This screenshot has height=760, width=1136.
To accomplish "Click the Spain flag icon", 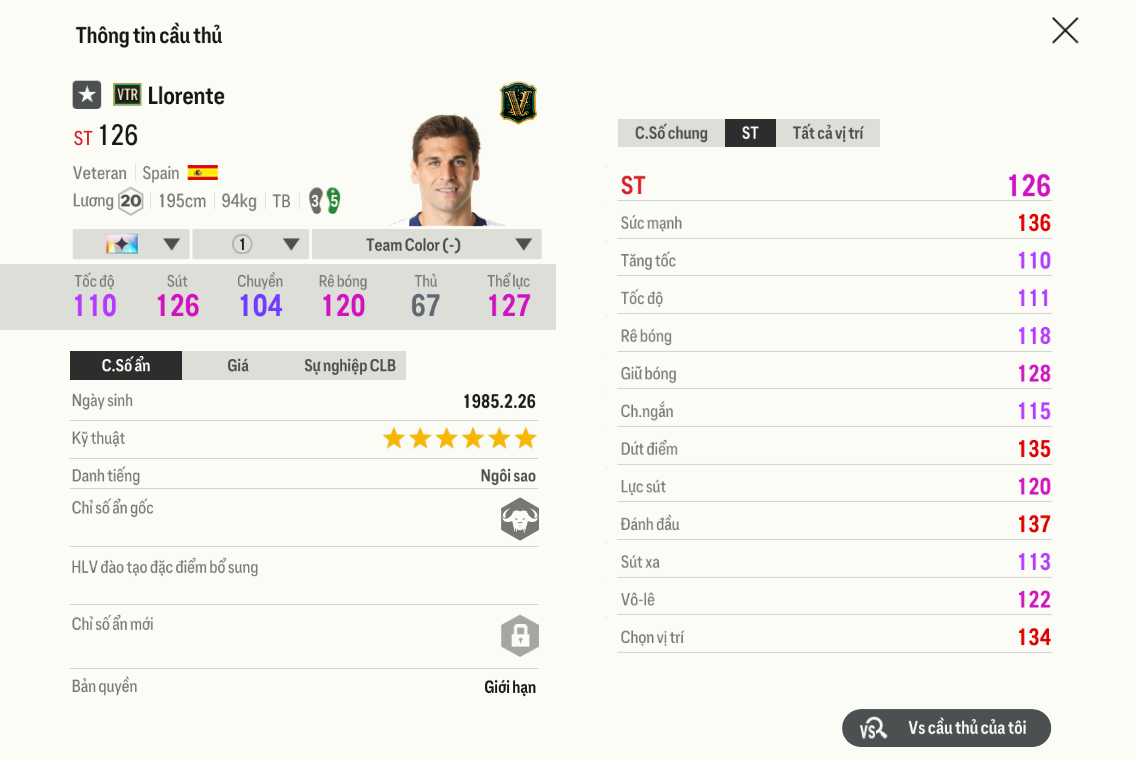I will pyautogui.click(x=204, y=172).
